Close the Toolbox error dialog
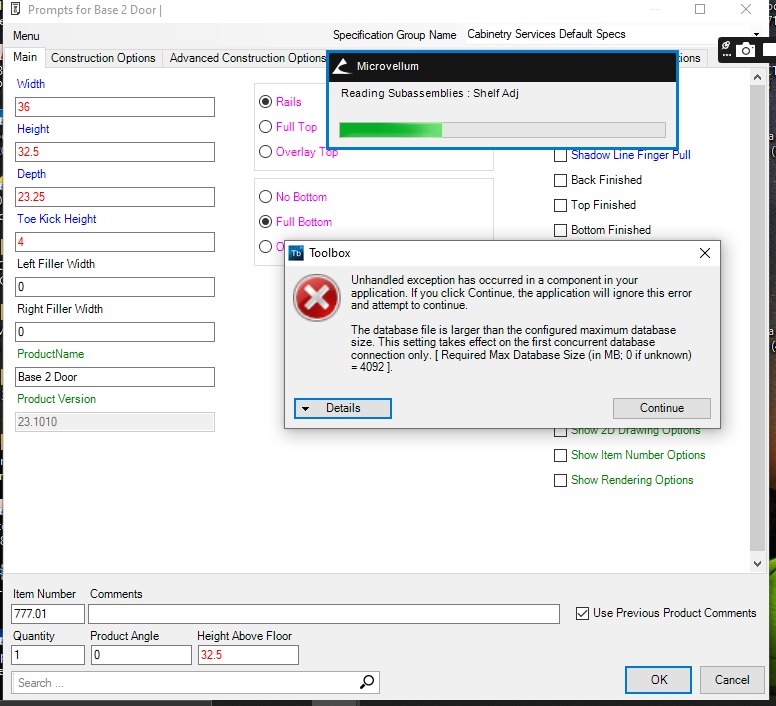The width and height of the screenshot is (776, 706). click(705, 253)
